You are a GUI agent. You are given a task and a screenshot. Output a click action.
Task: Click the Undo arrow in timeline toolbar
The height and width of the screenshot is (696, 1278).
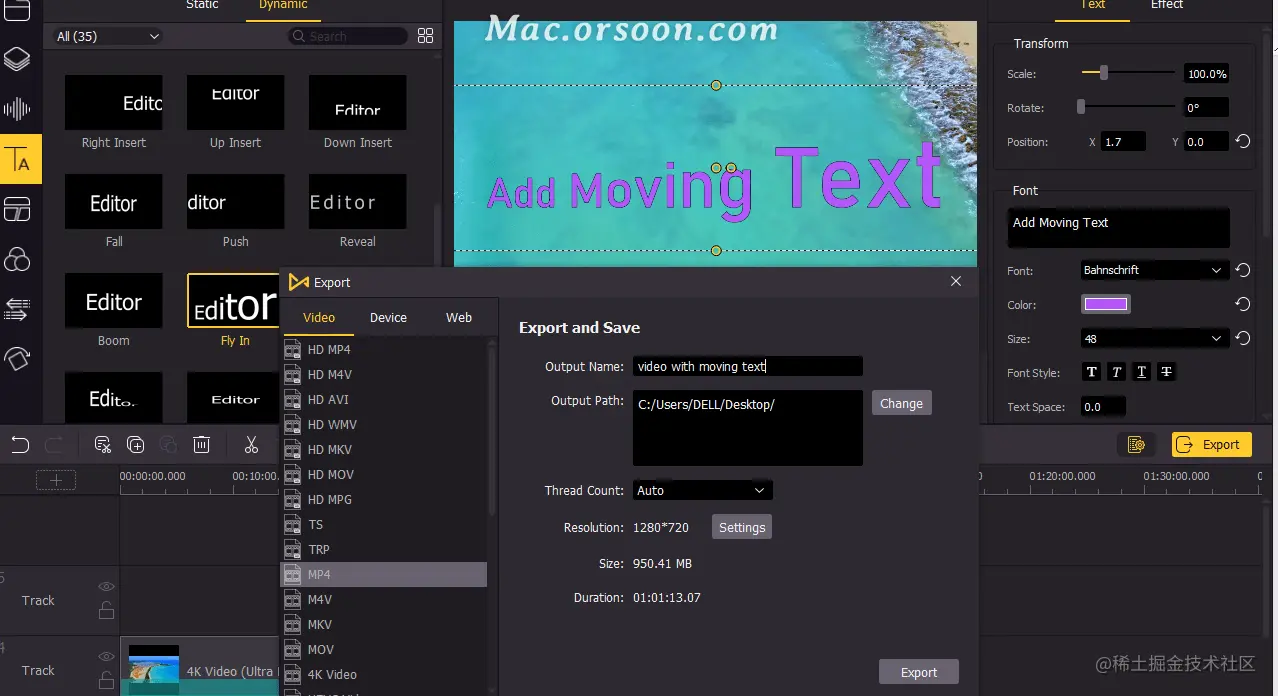point(20,445)
